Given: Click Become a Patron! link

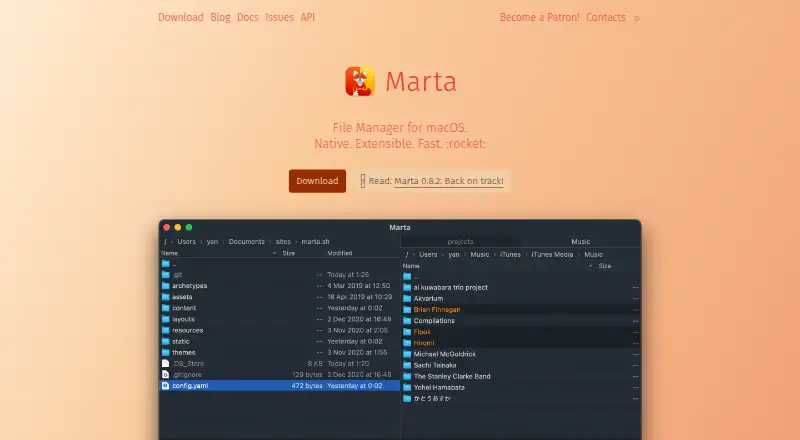Looking at the screenshot, I should (539, 17).
